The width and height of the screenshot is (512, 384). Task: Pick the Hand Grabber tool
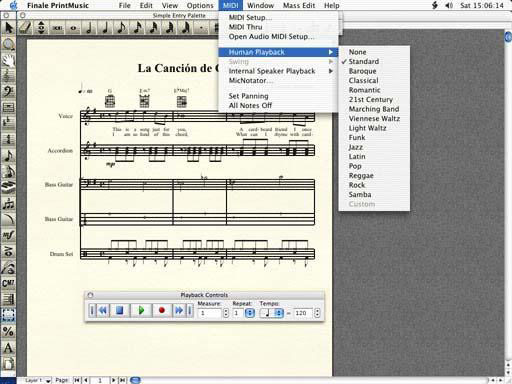(8, 60)
